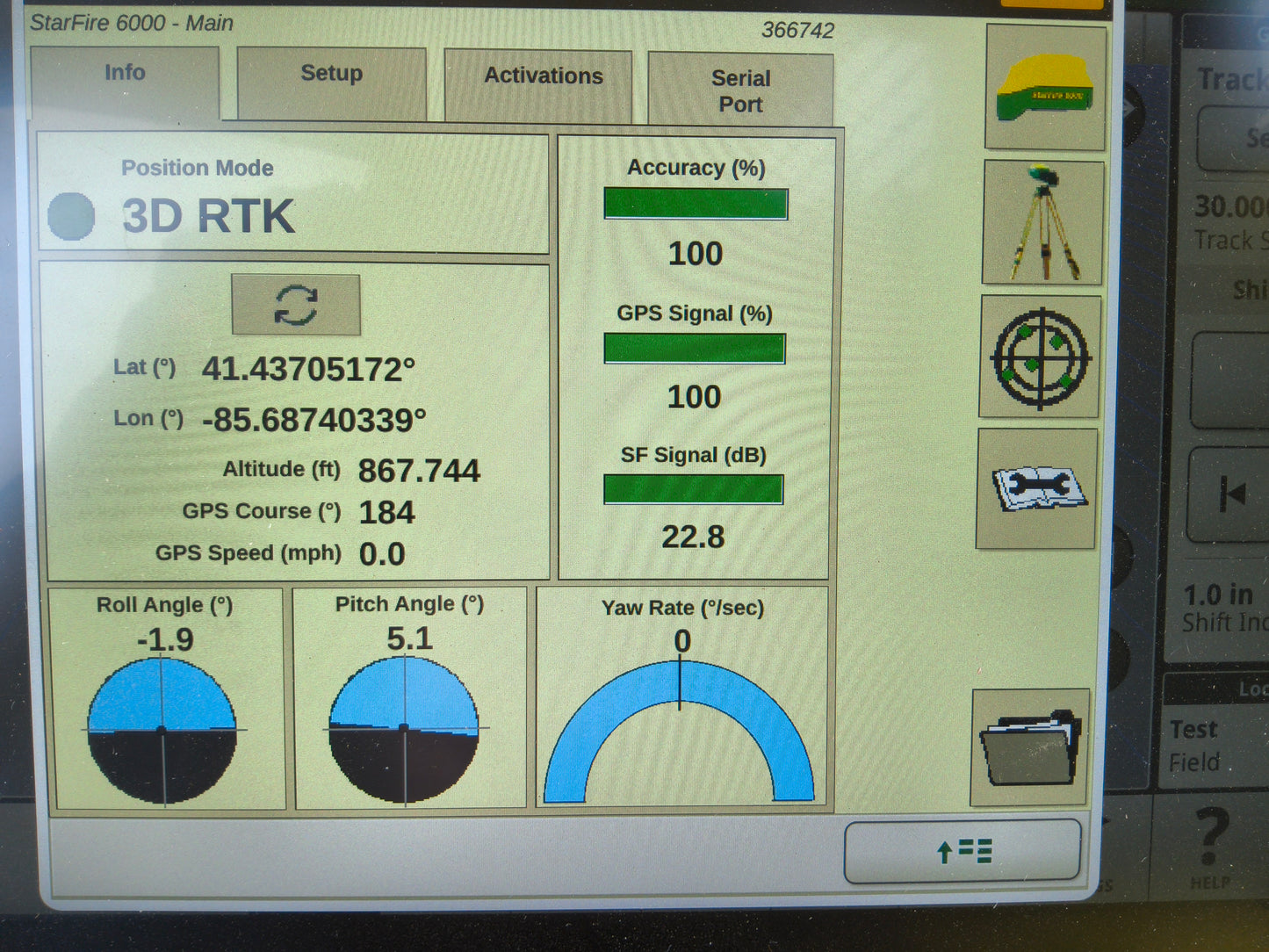The width and height of the screenshot is (1269, 952).
Task: Tap the SF Signal strength bar
Action: [x=693, y=490]
